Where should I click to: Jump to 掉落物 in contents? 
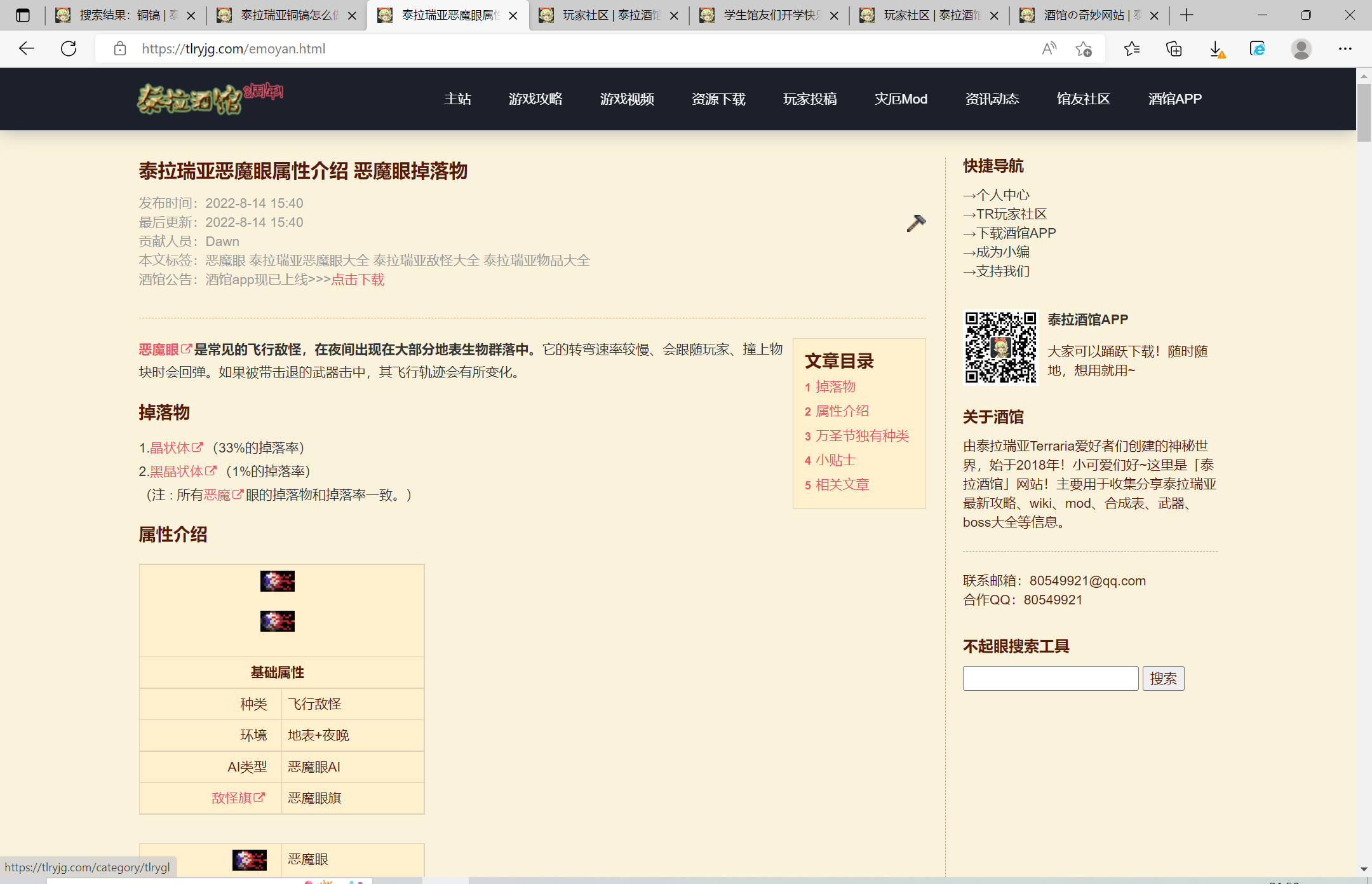[x=836, y=386]
